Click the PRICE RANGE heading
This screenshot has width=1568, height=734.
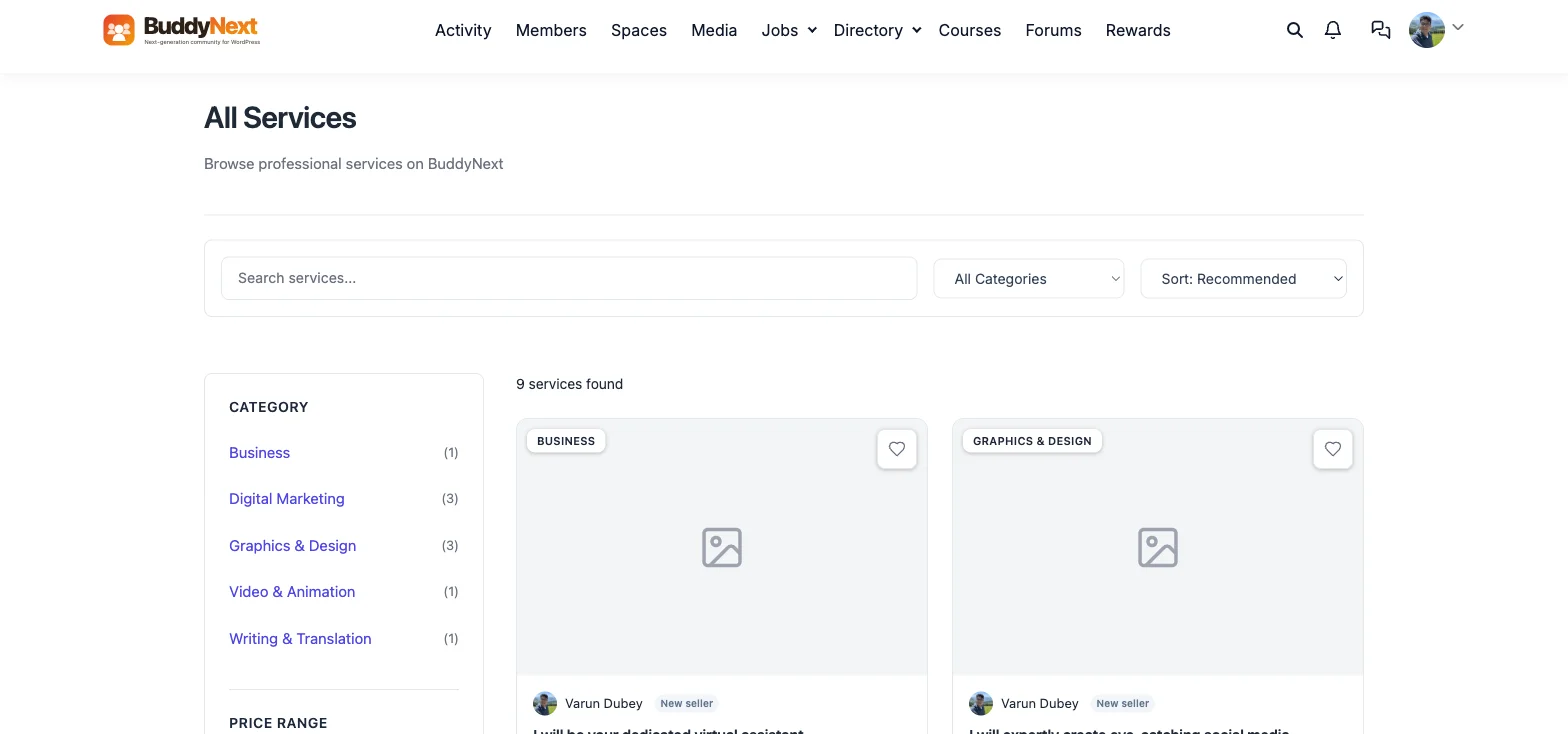pos(278,723)
